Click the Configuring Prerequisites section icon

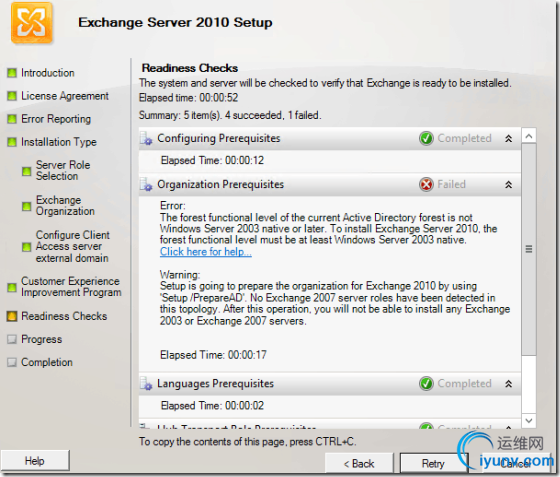146,139
